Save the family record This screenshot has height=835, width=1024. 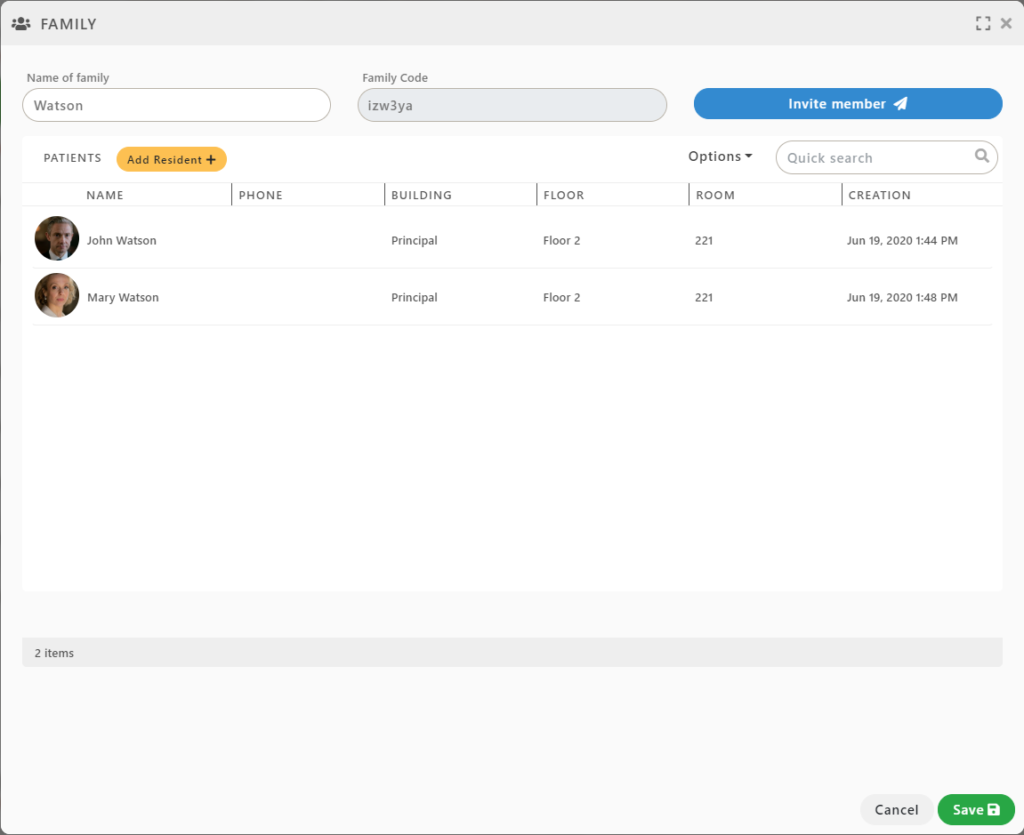coord(975,810)
